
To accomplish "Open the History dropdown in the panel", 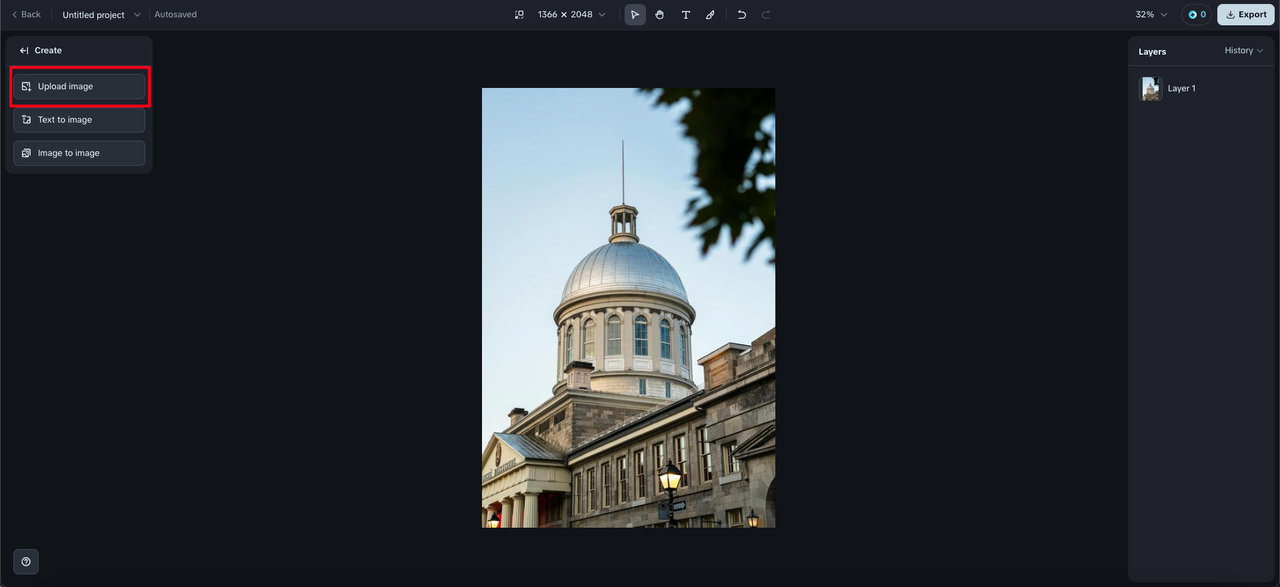I will [x=1243, y=51].
